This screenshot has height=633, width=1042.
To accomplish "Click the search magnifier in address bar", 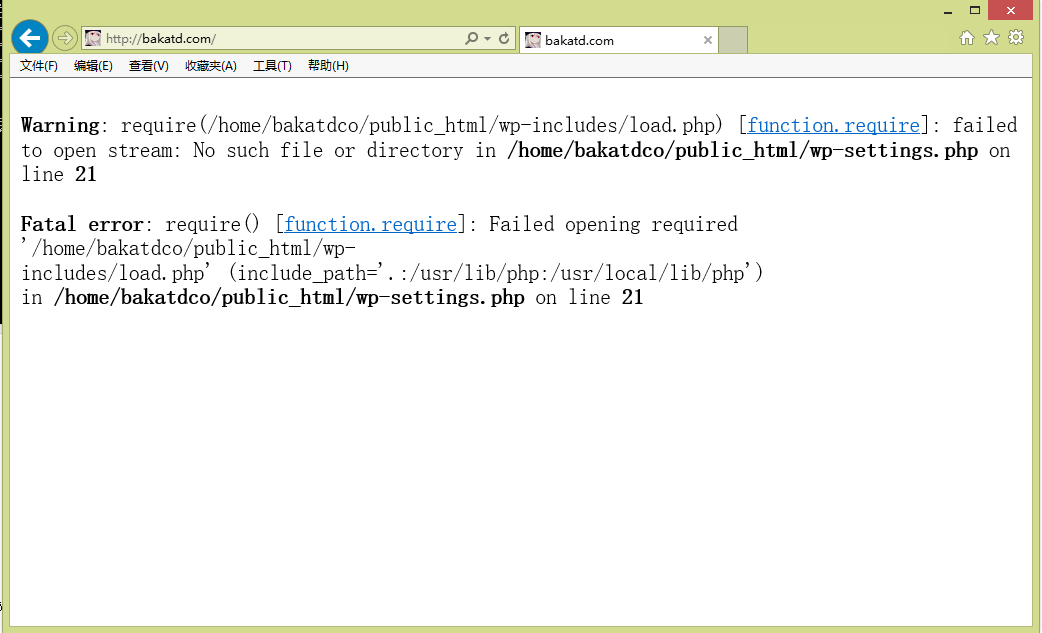I will pos(471,39).
